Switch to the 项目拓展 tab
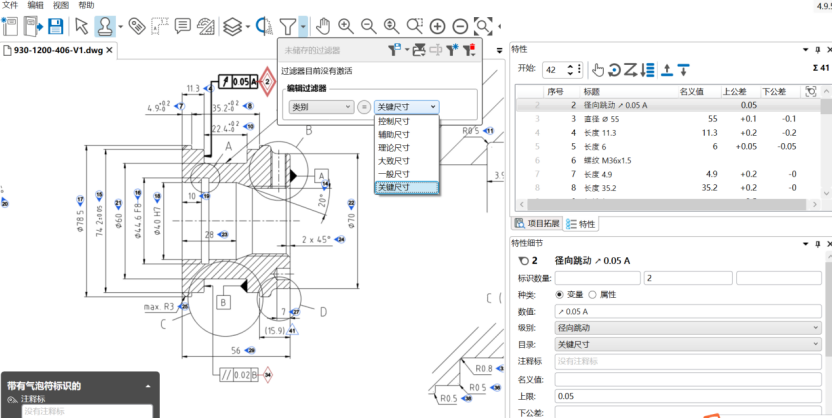832x418 pixels. [535, 224]
